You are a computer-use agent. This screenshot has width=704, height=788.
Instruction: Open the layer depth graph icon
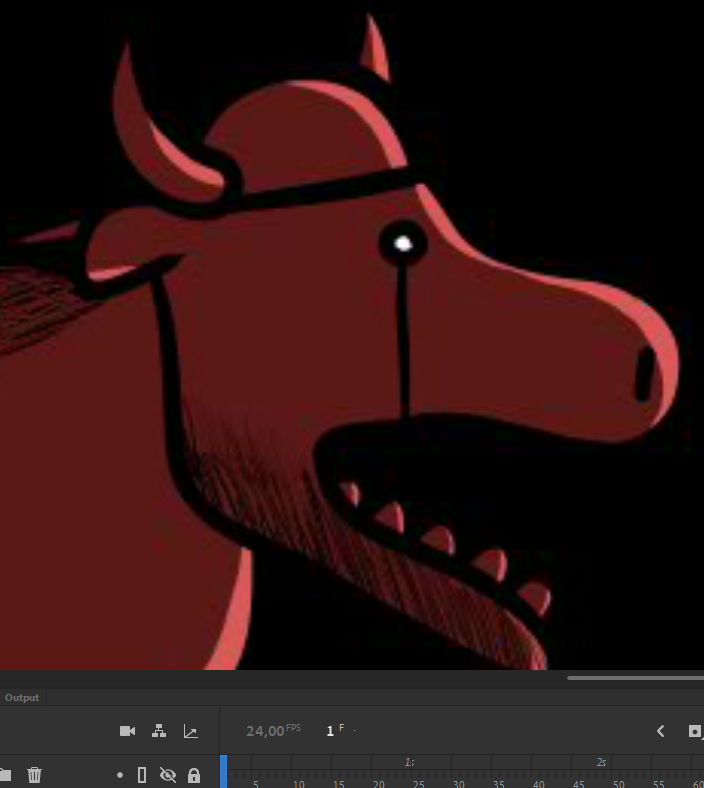[x=190, y=731]
